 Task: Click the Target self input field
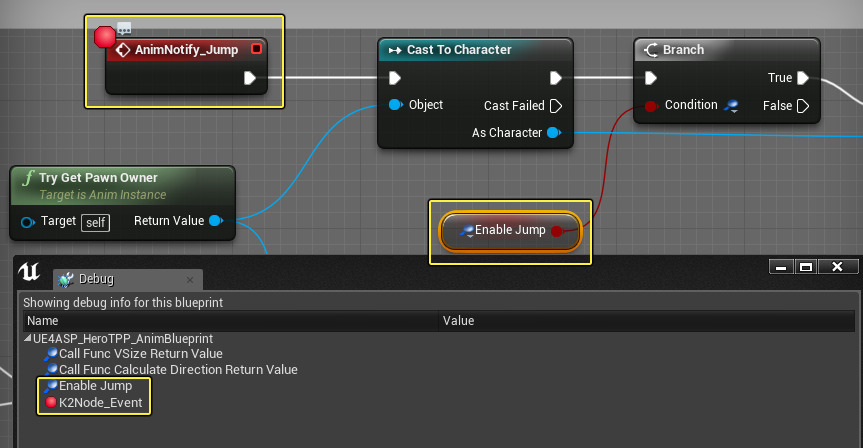(94, 221)
